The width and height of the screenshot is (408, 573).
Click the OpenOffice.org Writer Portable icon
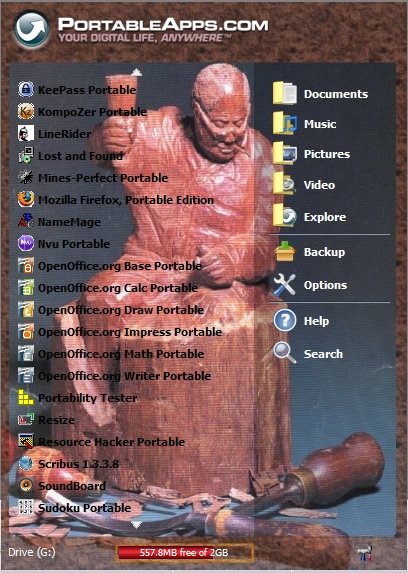26,376
